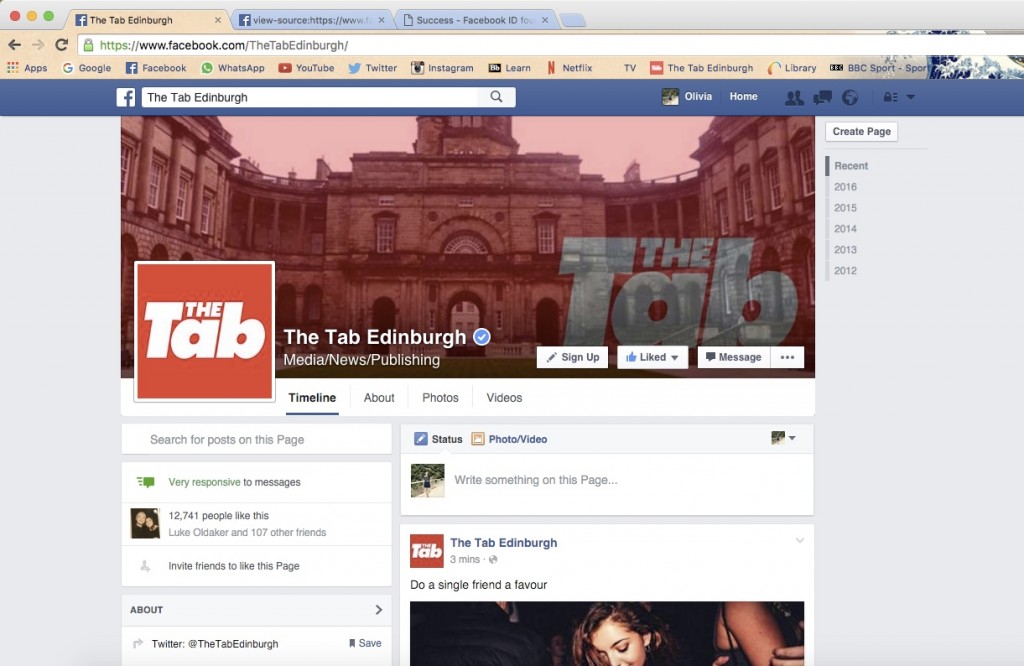Viewport: 1024px width, 666px height.
Task: Save the Twitter about entry
Action: 365,643
